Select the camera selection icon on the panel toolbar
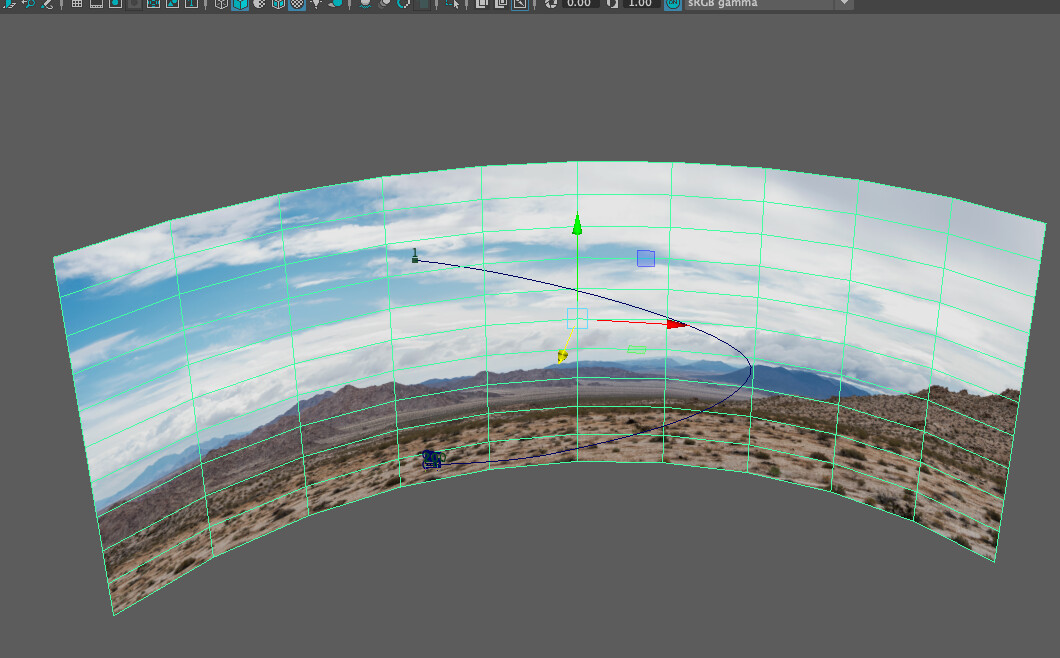Screen dimensions: 1060x658 tap(8, 5)
